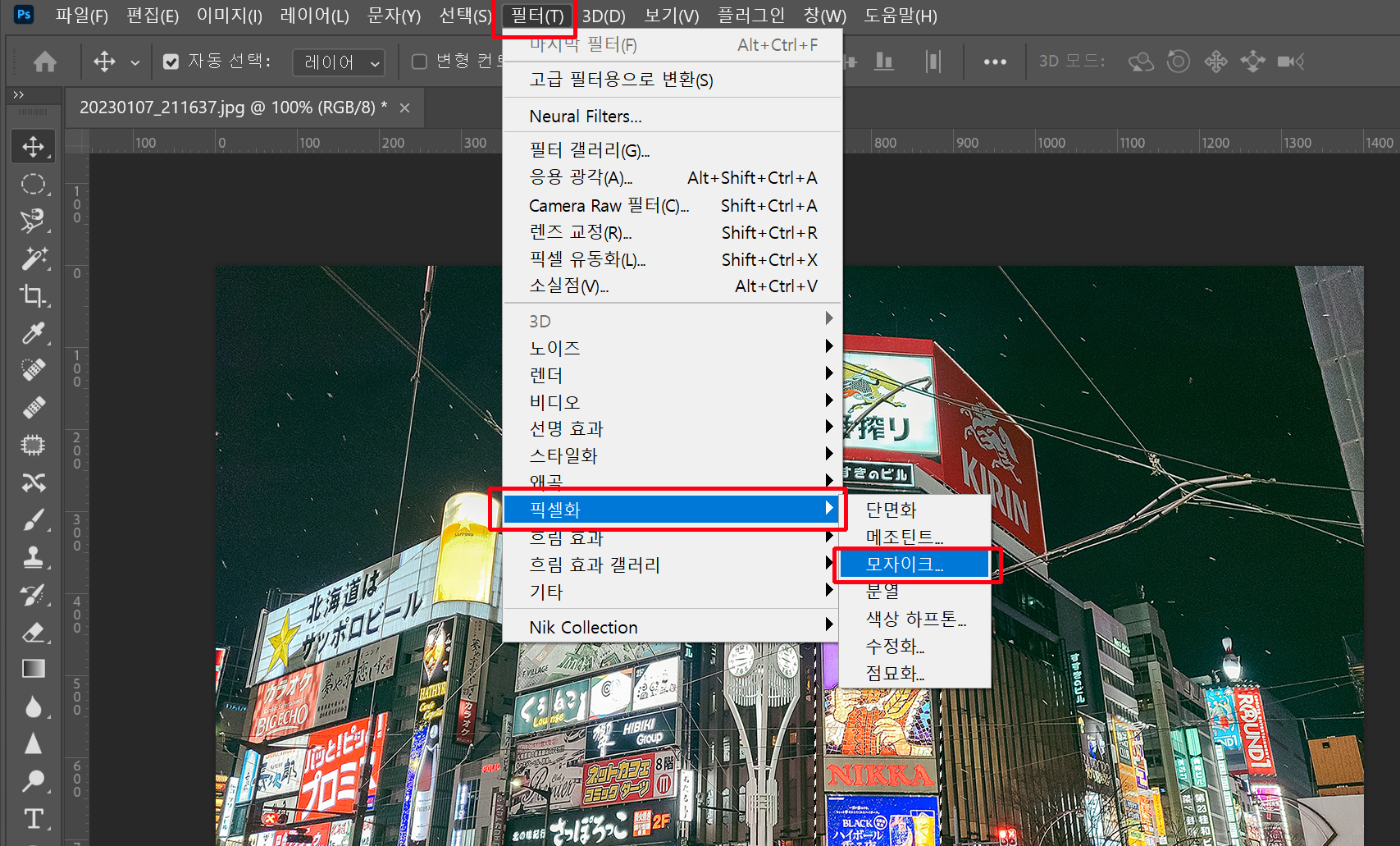
Task: Open 필터 갤러리(G)...
Action: point(673,150)
